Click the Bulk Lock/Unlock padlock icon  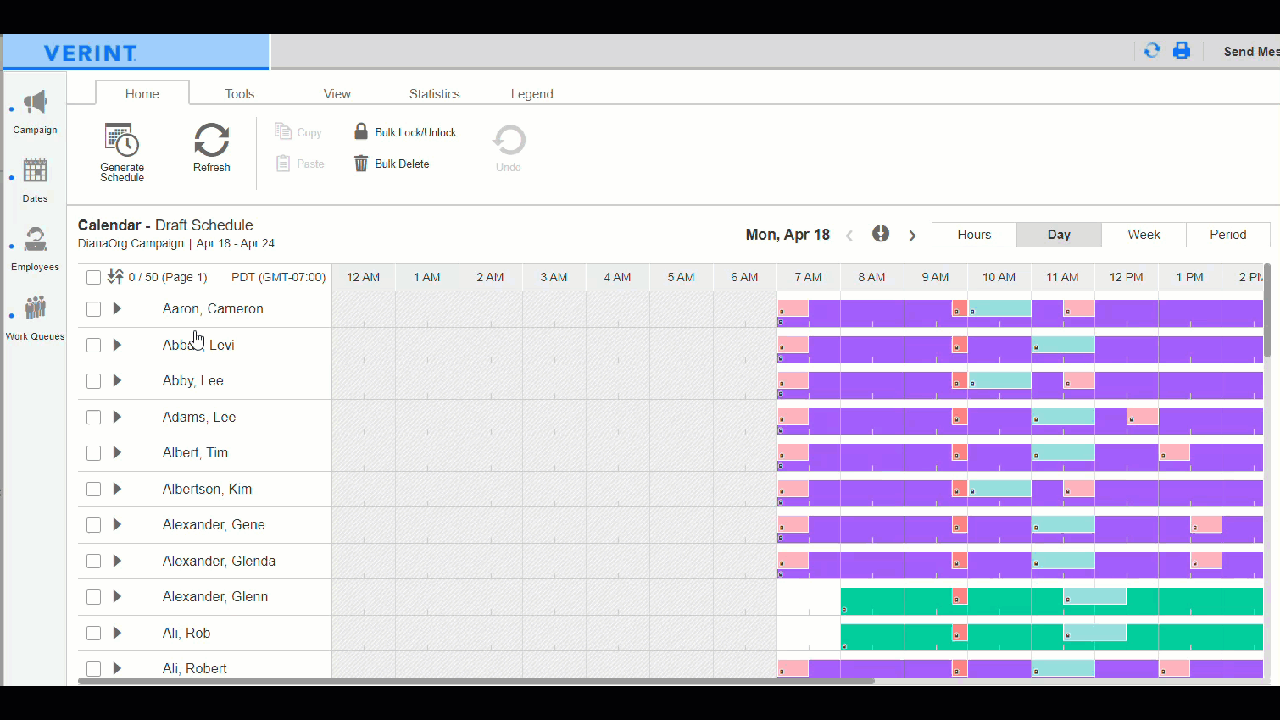(x=361, y=131)
